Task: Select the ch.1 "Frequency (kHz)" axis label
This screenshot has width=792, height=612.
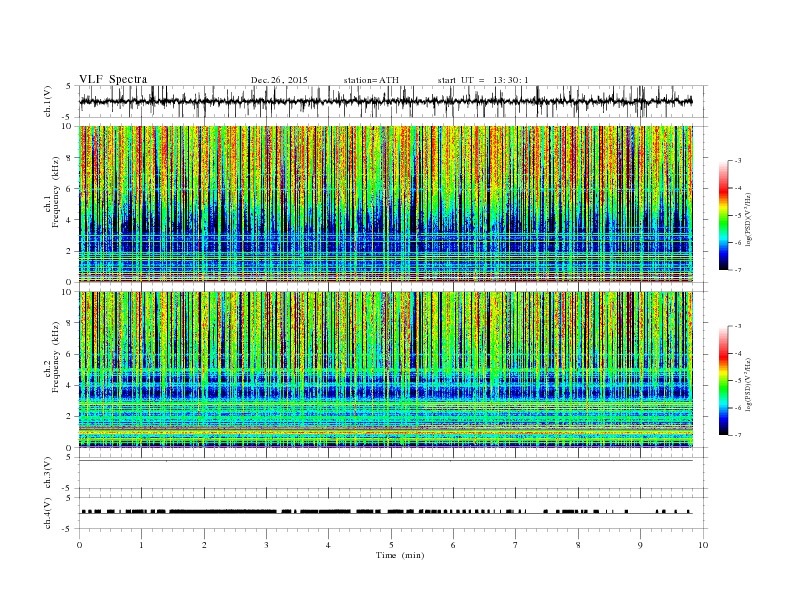Action: (56, 192)
